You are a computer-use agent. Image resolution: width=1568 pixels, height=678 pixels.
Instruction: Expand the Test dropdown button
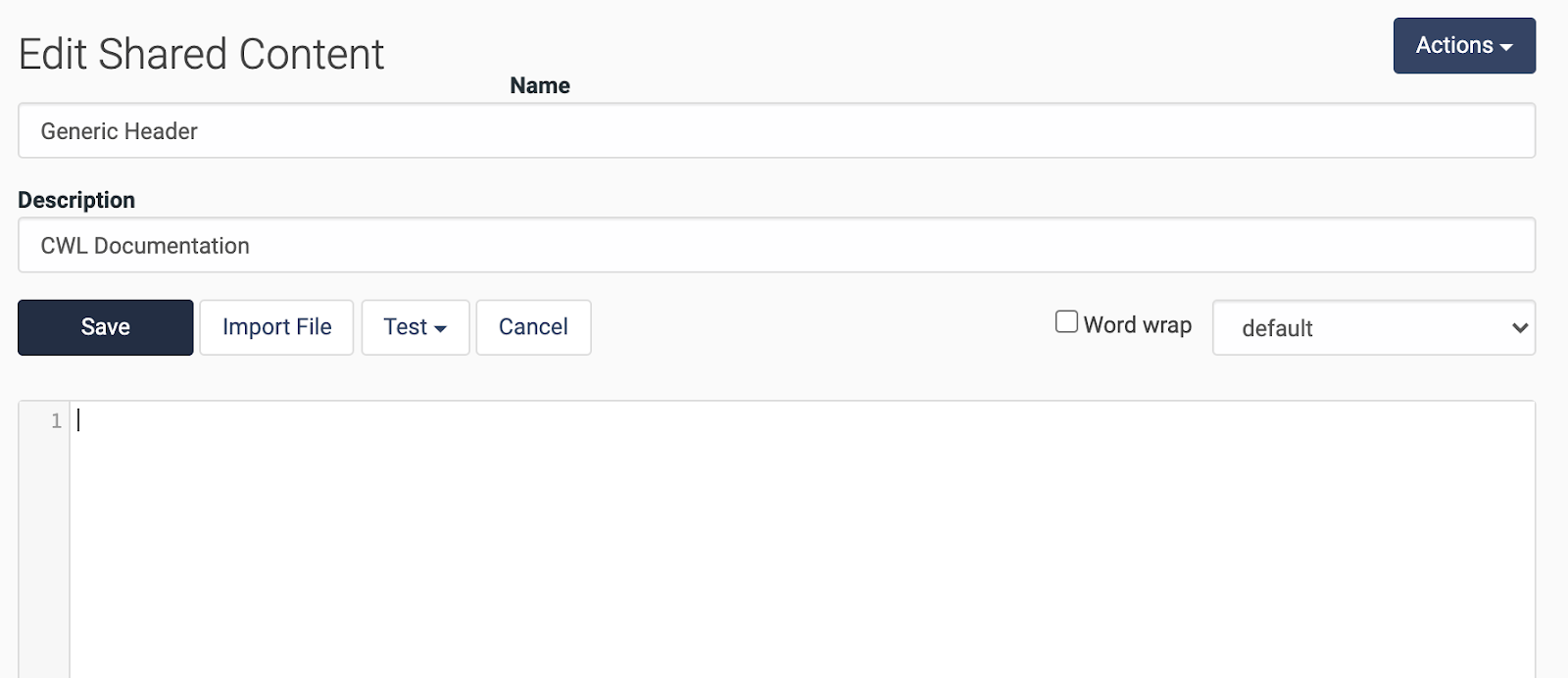[x=416, y=327]
